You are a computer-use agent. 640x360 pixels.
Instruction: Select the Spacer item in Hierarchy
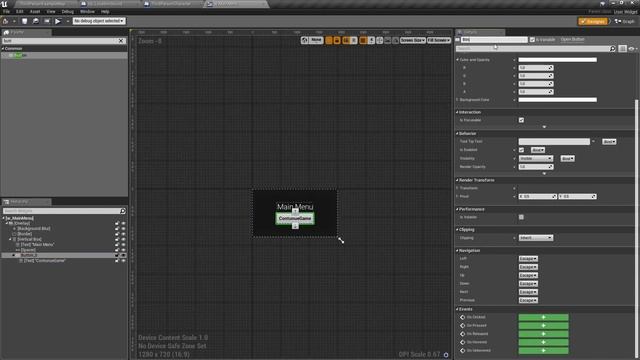[x=28, y=250]
